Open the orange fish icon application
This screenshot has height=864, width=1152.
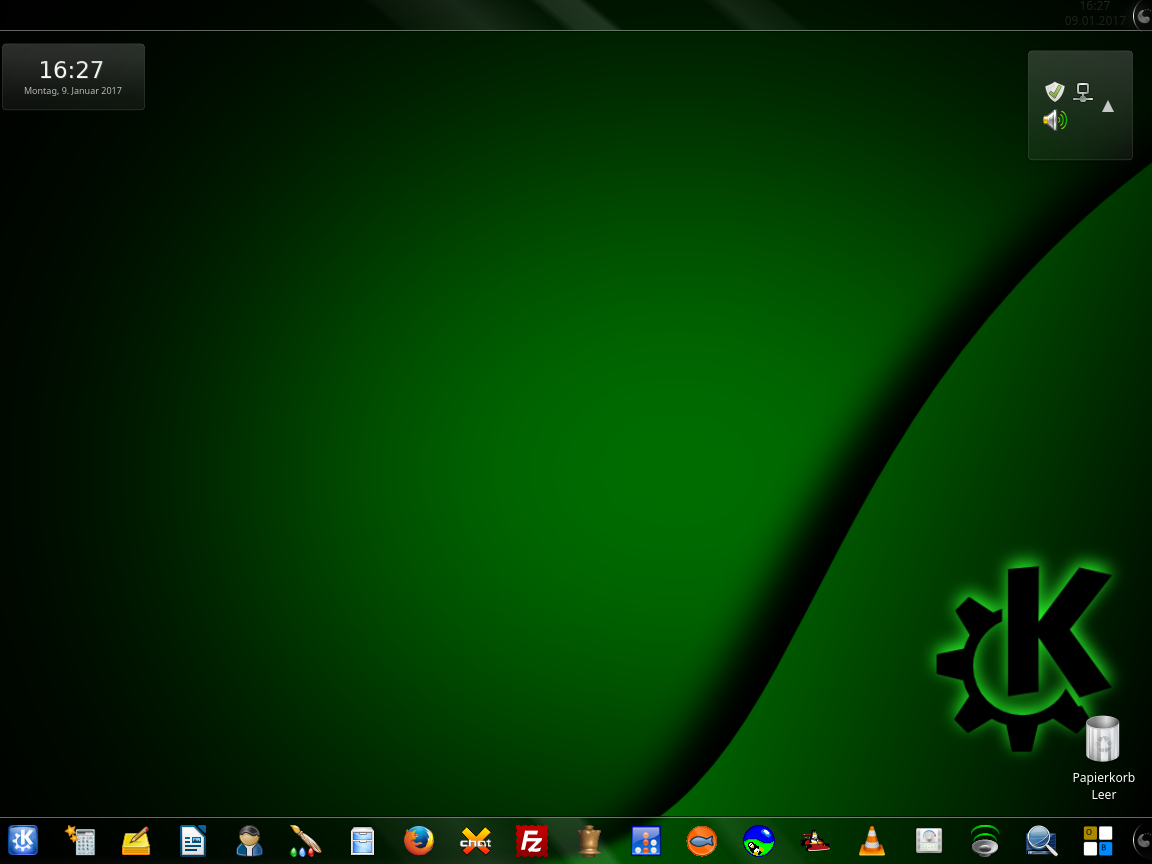coord(702,840)
